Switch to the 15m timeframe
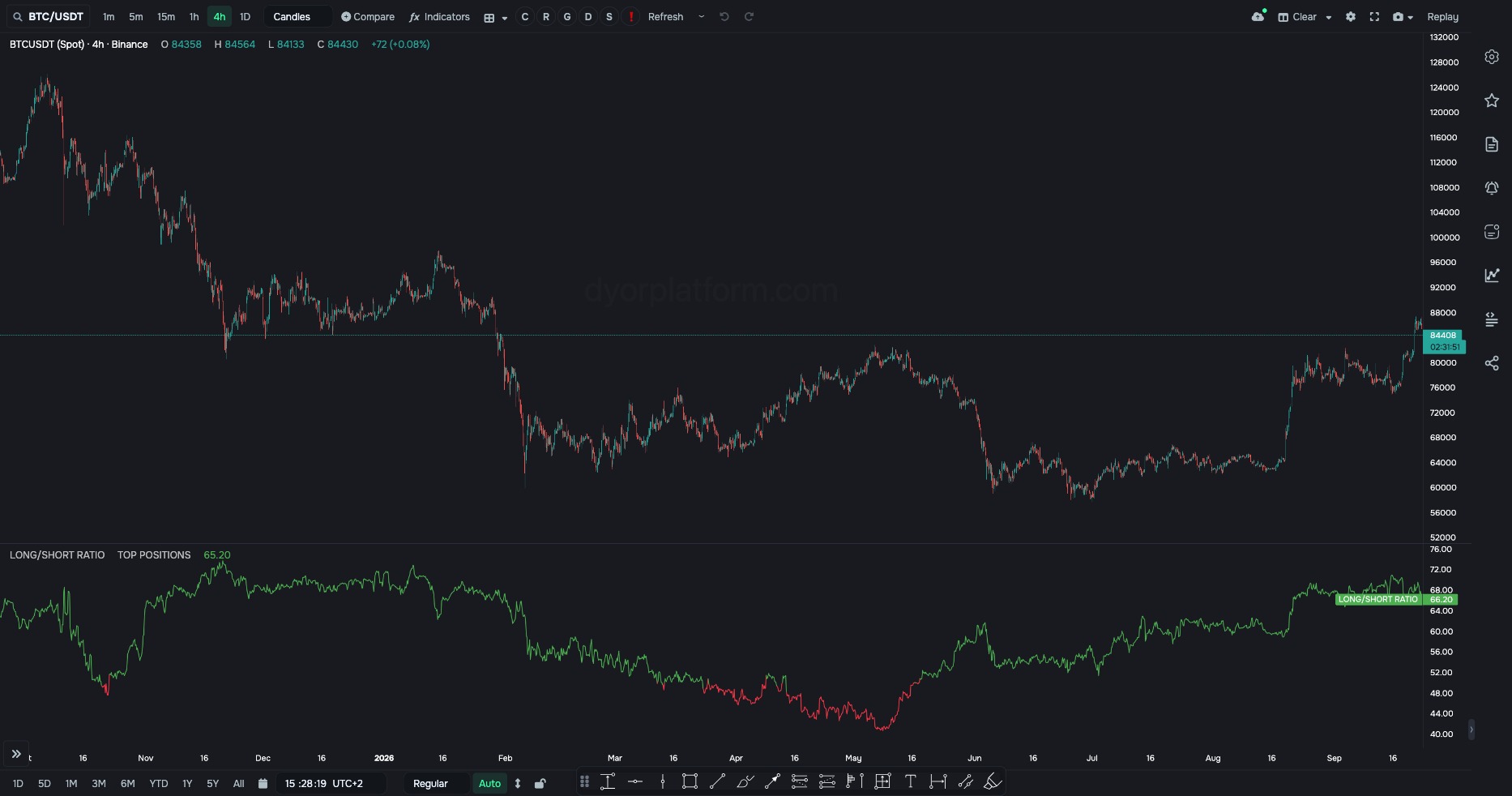This screenshot has height=796, width=1512. coord(166,16)
